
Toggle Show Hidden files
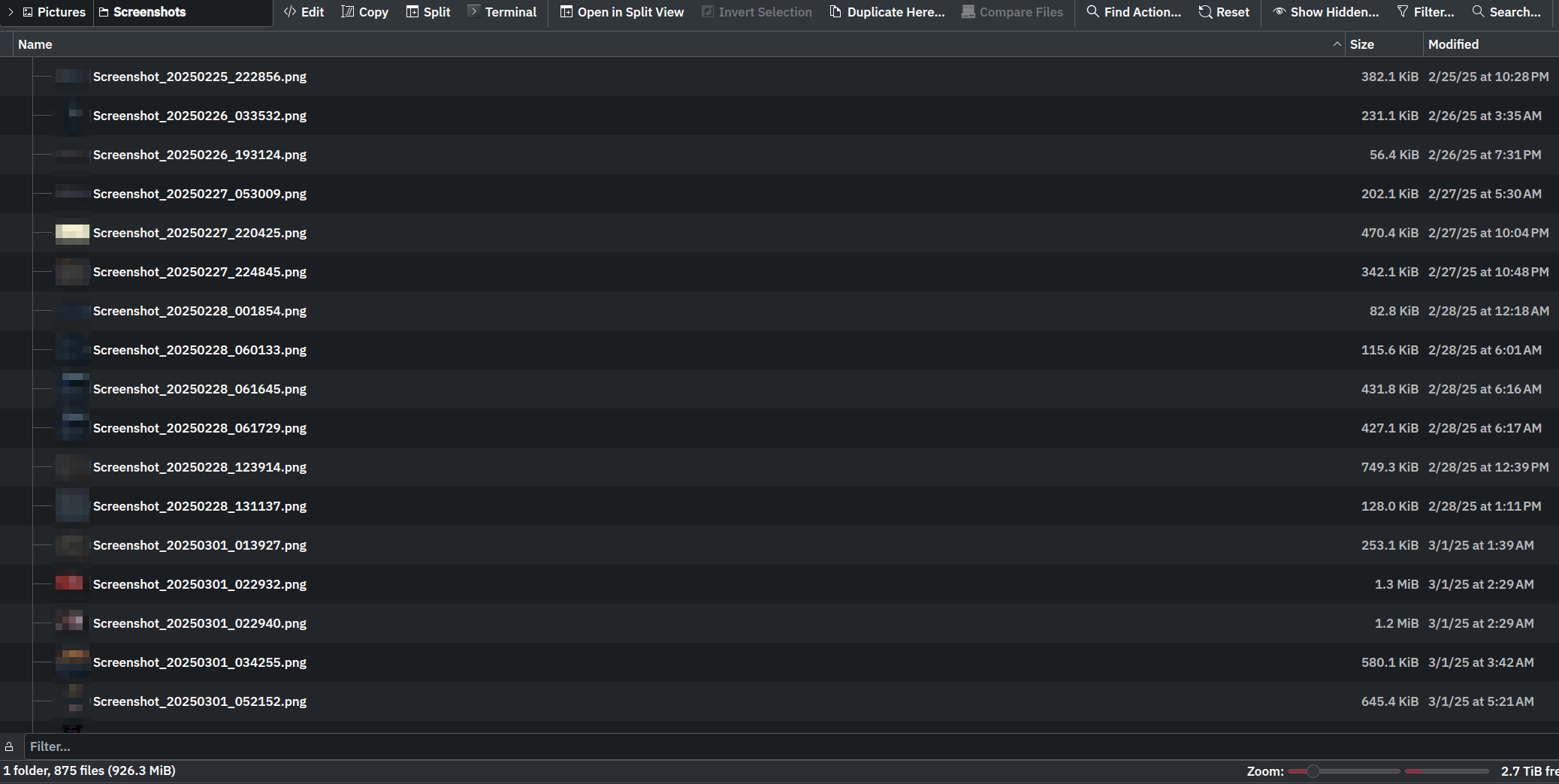1325,11
